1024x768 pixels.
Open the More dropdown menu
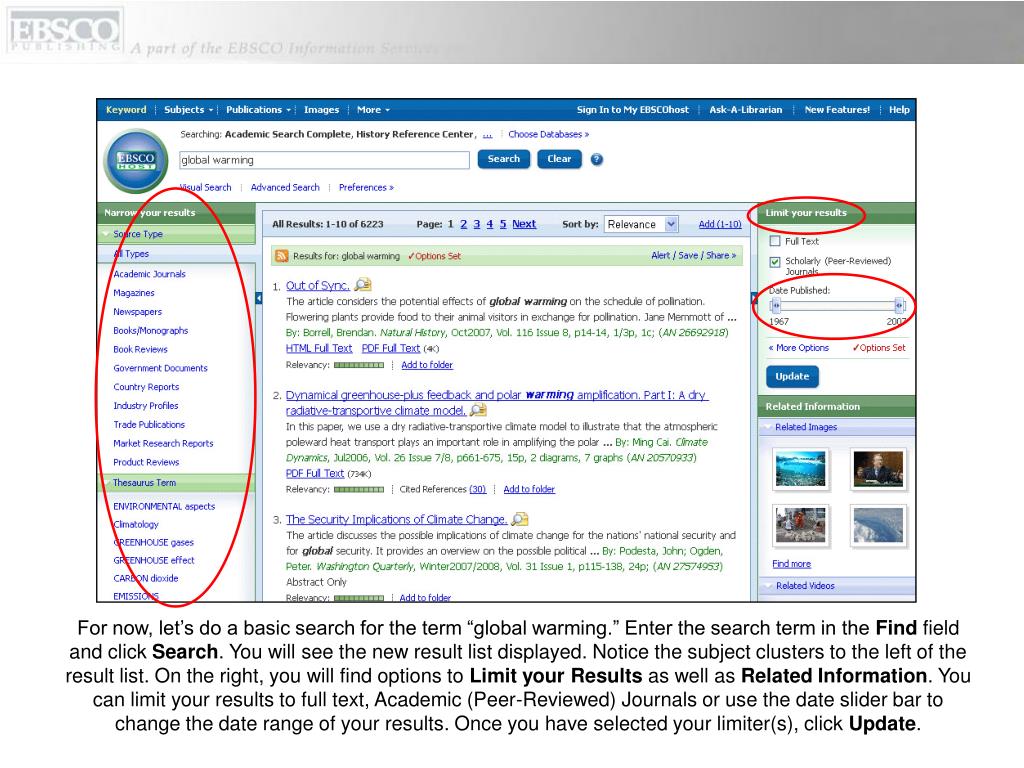373,110
